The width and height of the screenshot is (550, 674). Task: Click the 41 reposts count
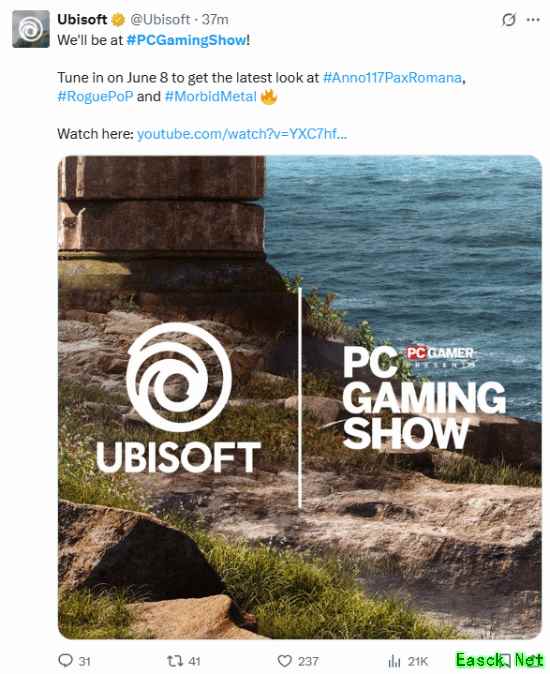pos(194,661)
